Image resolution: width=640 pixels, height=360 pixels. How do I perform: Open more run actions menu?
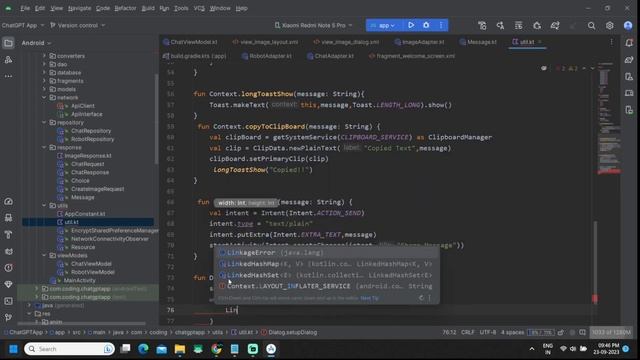click(x=441, y=25)
